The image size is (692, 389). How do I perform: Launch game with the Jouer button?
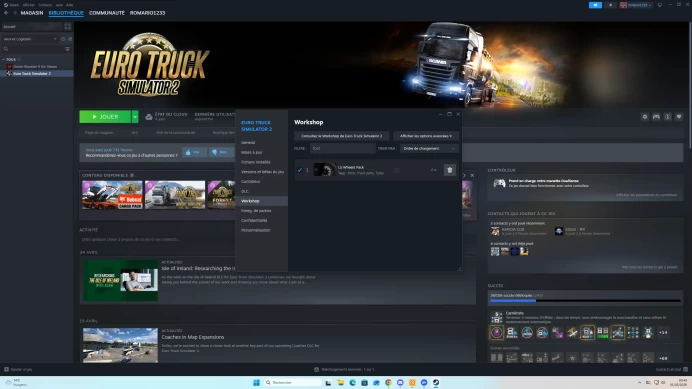(105, 117)
